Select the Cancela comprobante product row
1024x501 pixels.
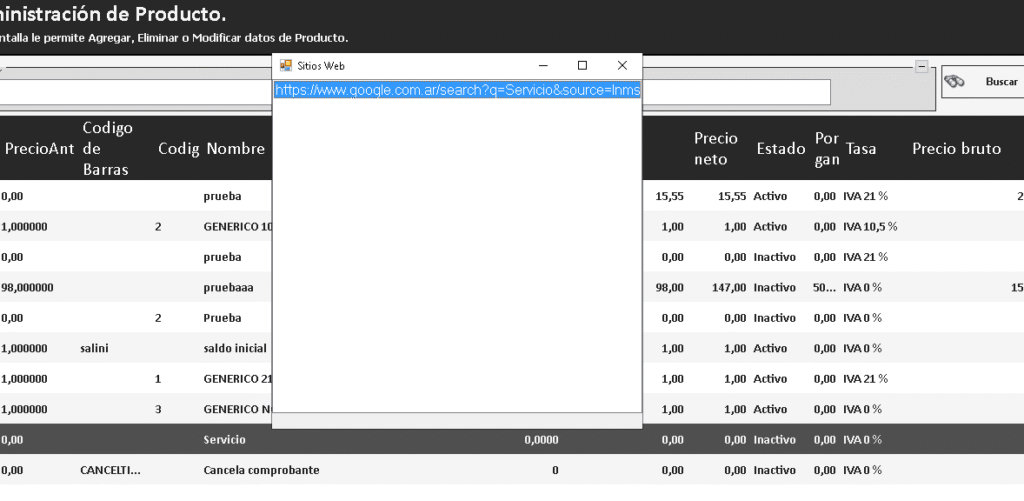point(261,470)
